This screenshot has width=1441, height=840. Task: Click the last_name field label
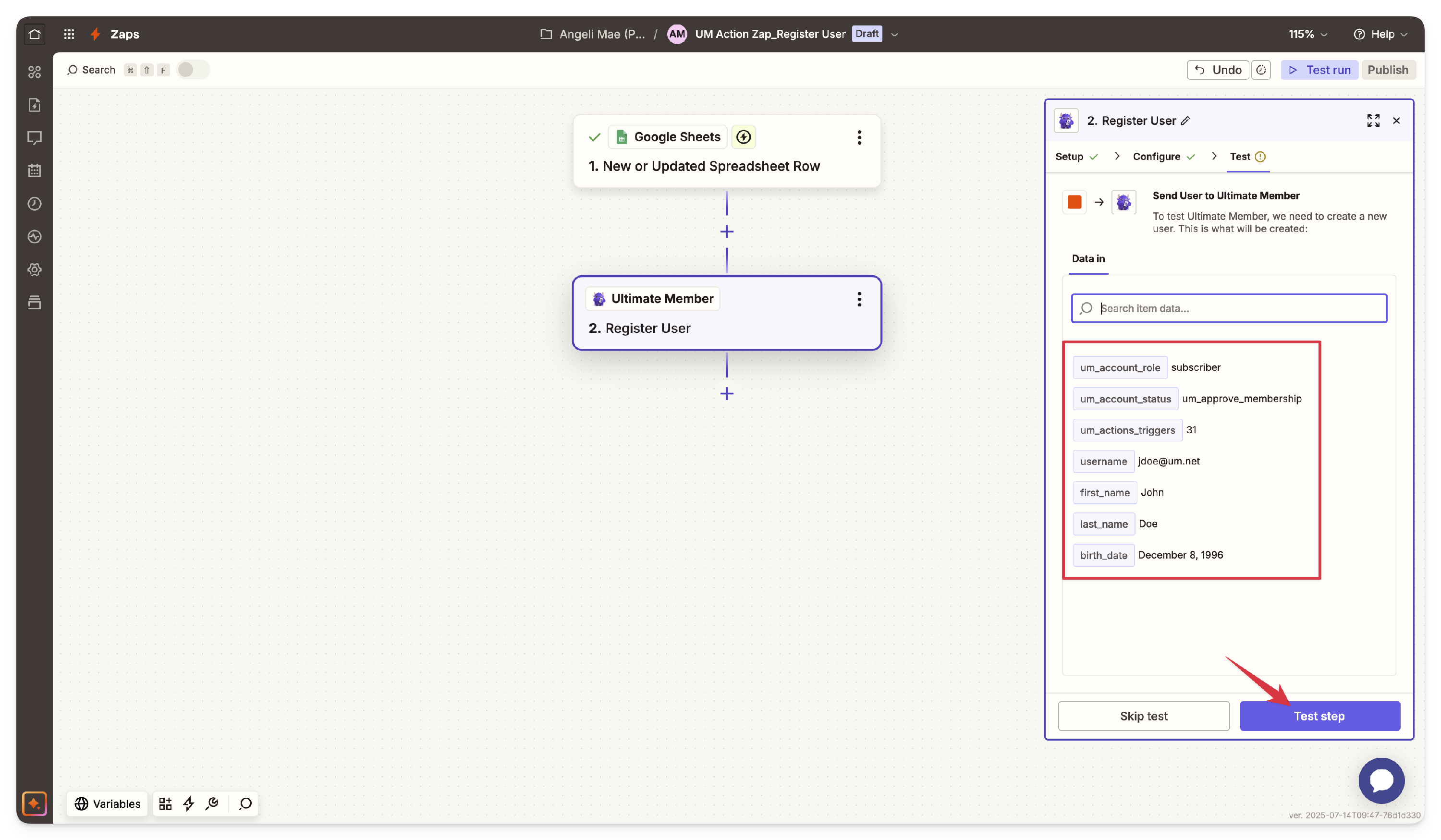1104,524
